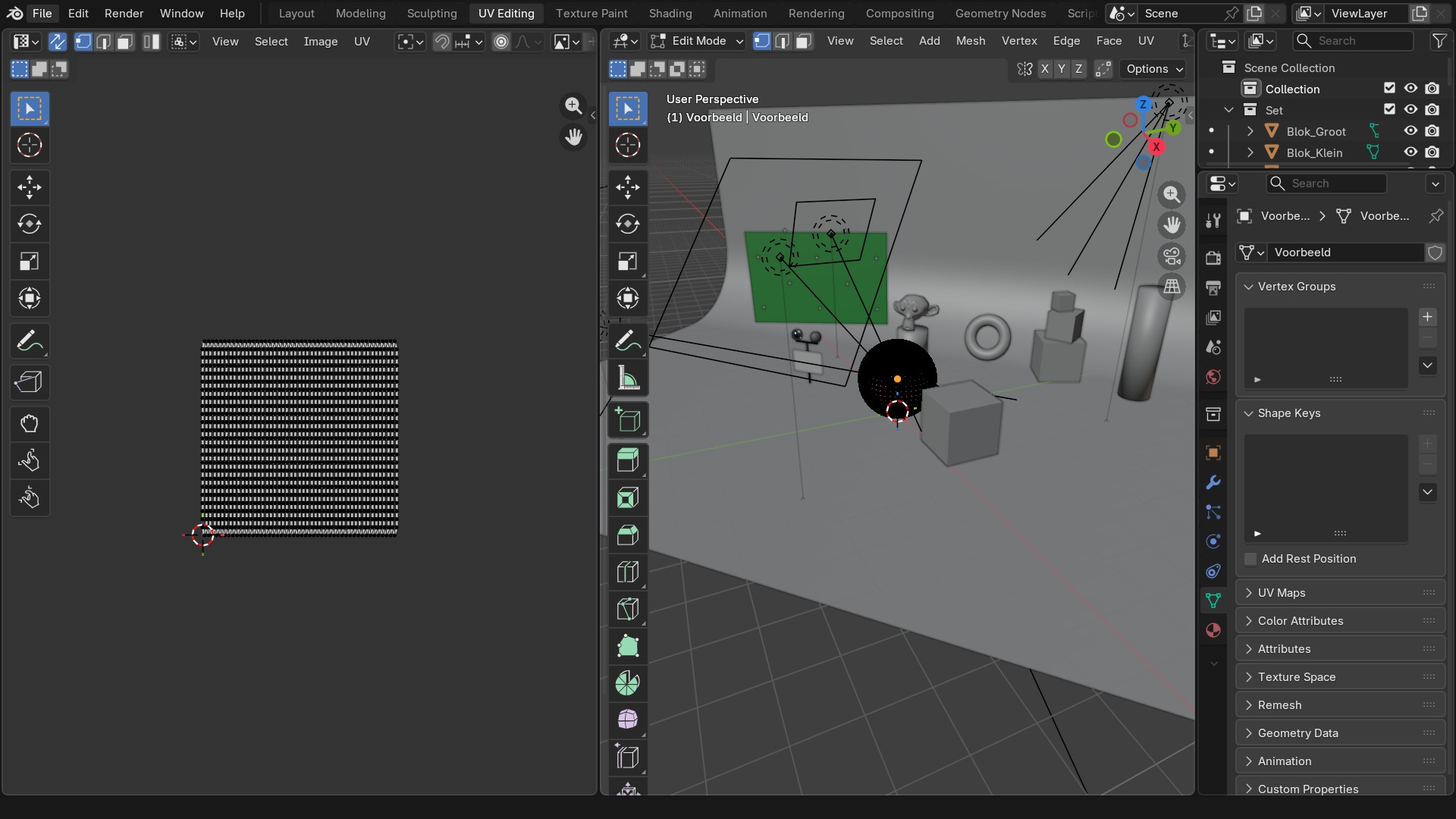
Task: Open the Options dropdown
Action: (1153, 69)
